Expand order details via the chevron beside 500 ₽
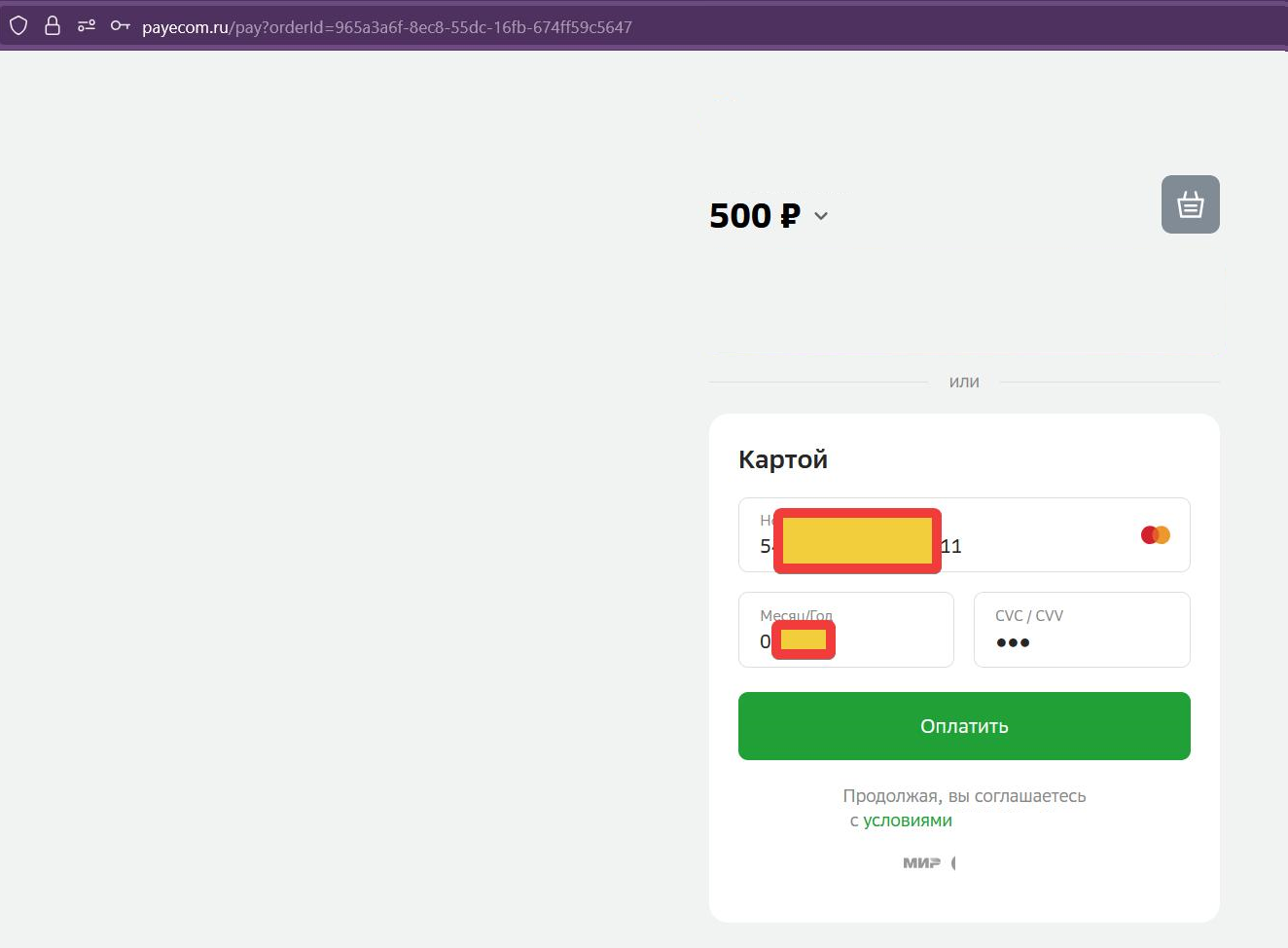This screenshot has height=948, width=1288. [x=820, y=216]
